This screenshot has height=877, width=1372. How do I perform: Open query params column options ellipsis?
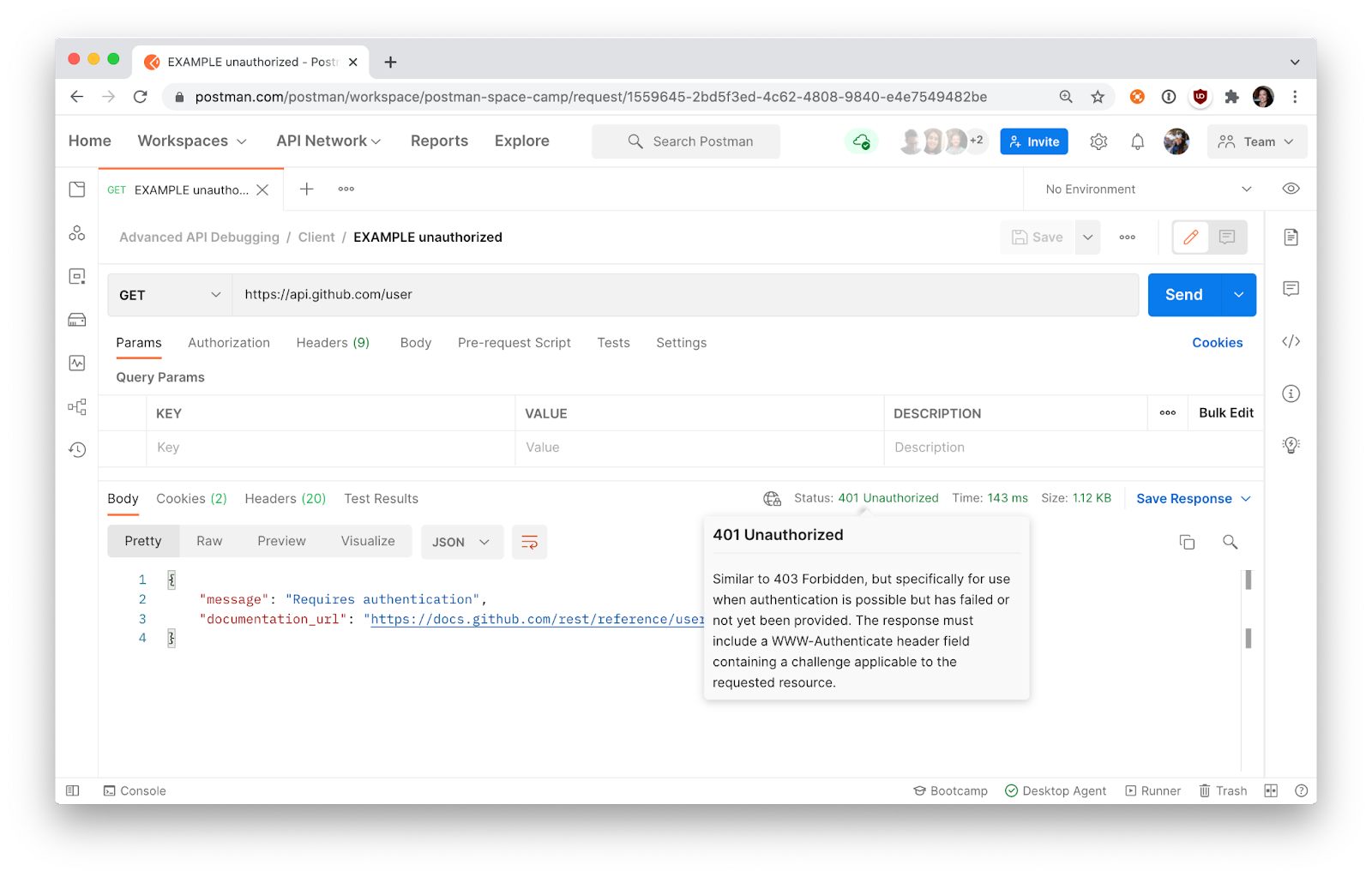pos(1168,413)
